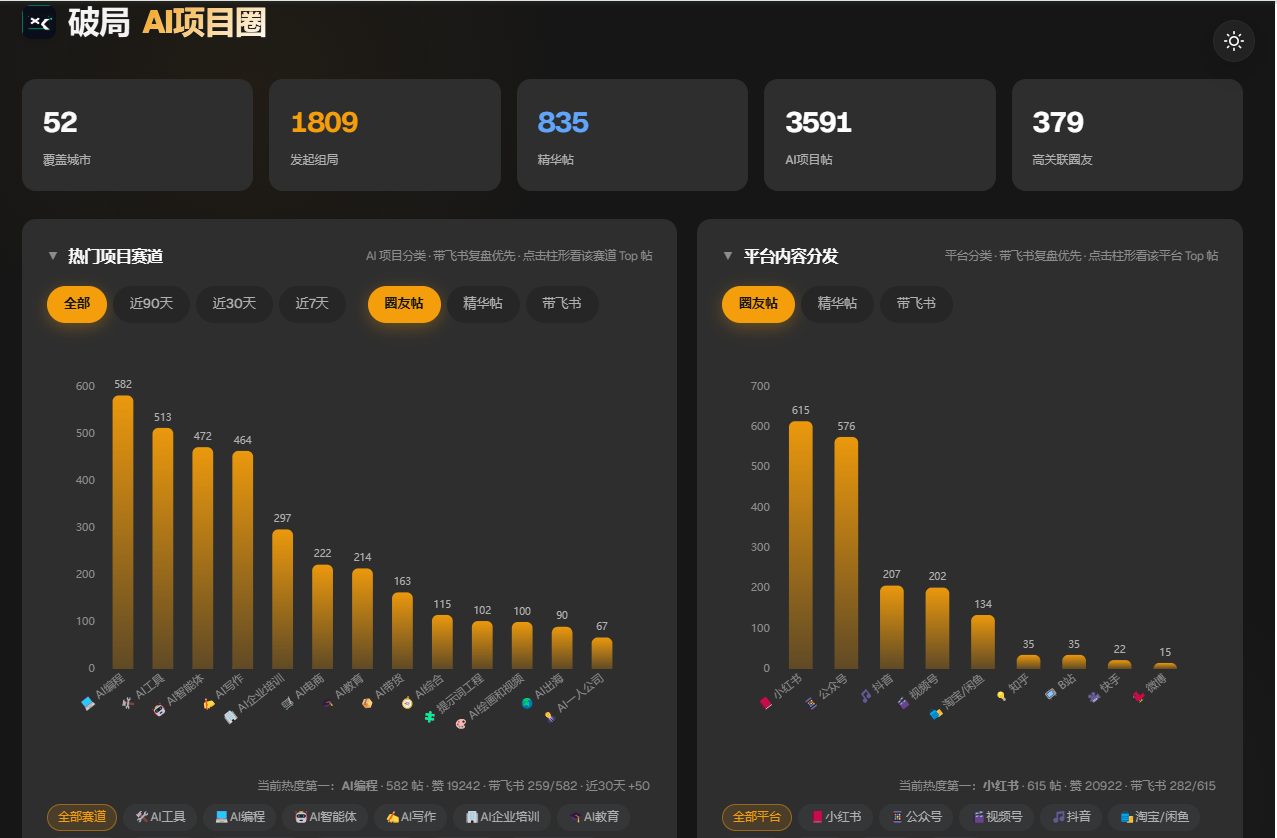Select the AI企业培训 chip below the chart
The image size is (1277, 838).
(502, 817)
